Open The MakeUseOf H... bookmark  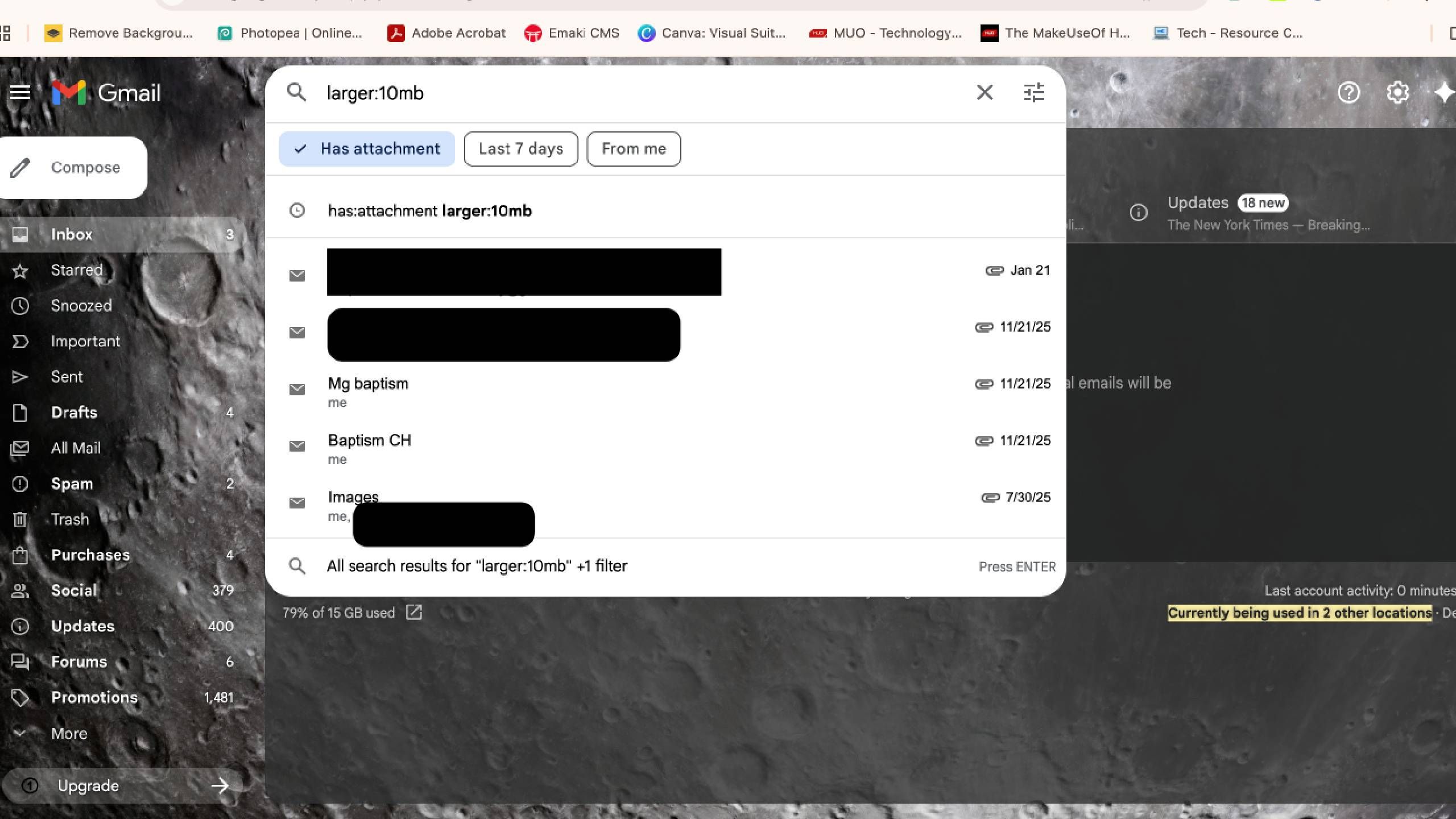[1056, 33]
